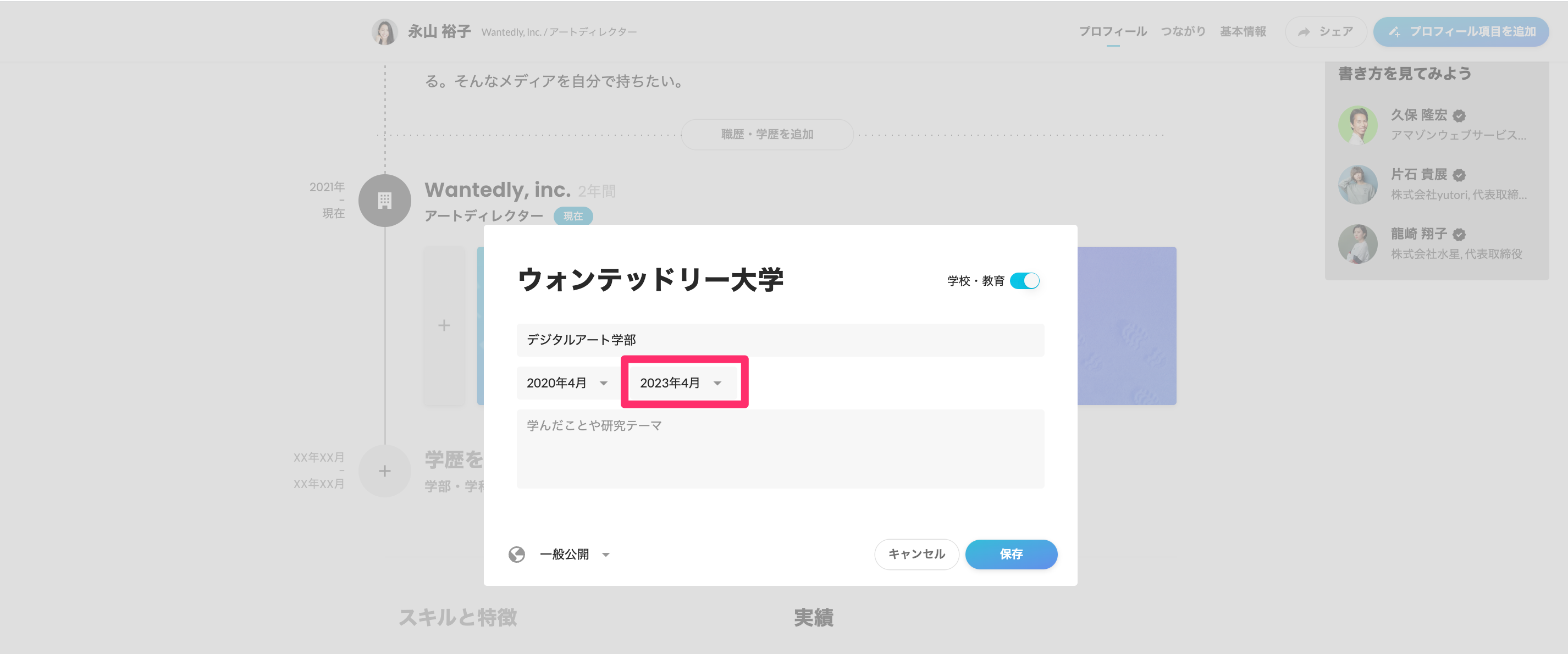This screenshot has width=1568, height=654.
Task: Click the Wantedly, inc. building icon
Action: [385, 200]
